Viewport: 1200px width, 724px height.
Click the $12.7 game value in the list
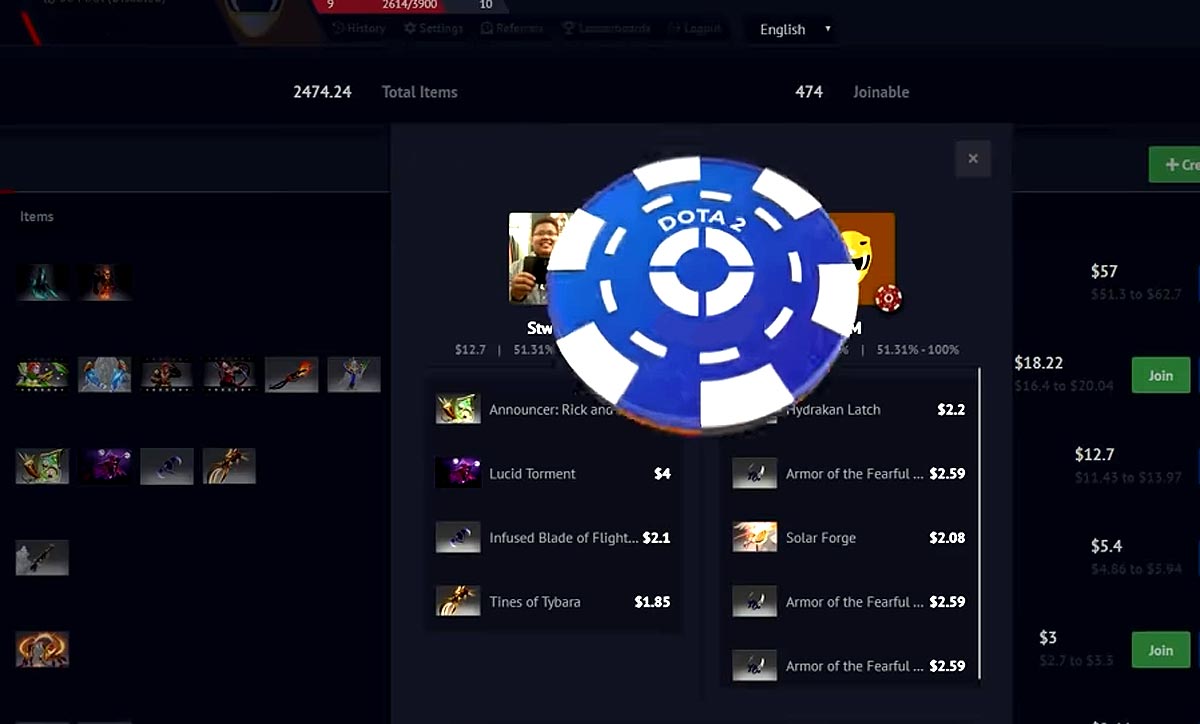coord(1094,455)
